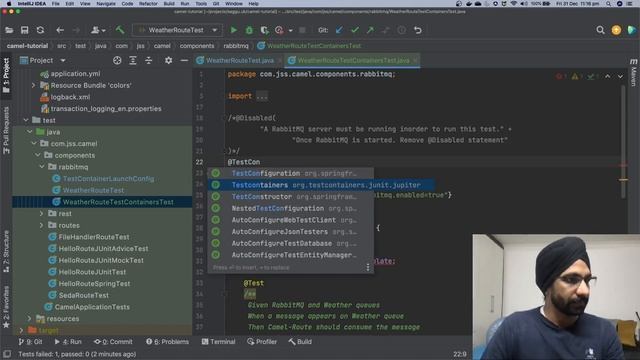The image size is (640, 360).
Task: Open Project panel settings gear
Action: [168, 60]
